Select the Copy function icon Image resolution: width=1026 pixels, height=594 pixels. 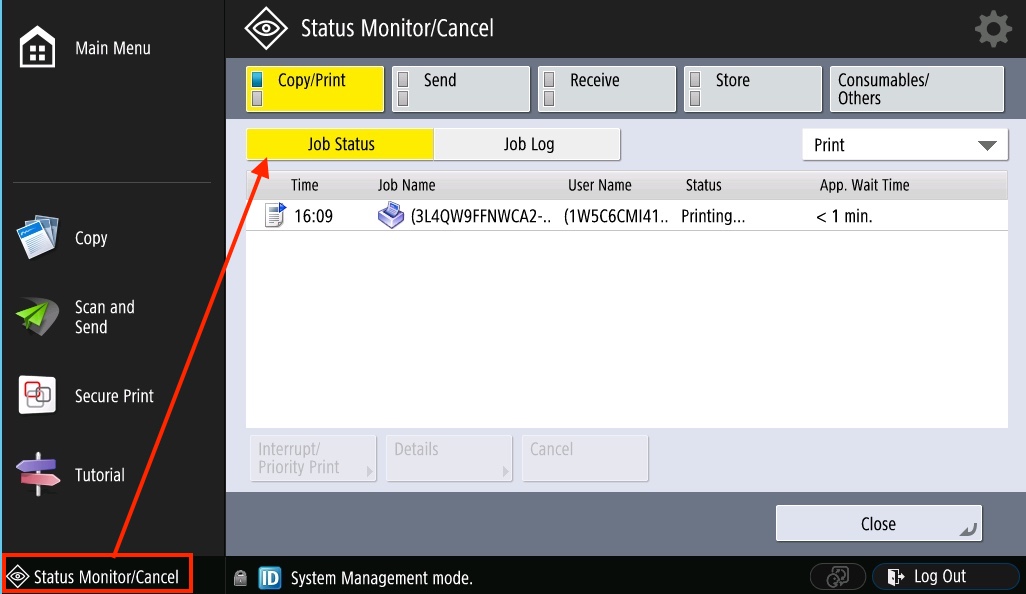[38, 238]
